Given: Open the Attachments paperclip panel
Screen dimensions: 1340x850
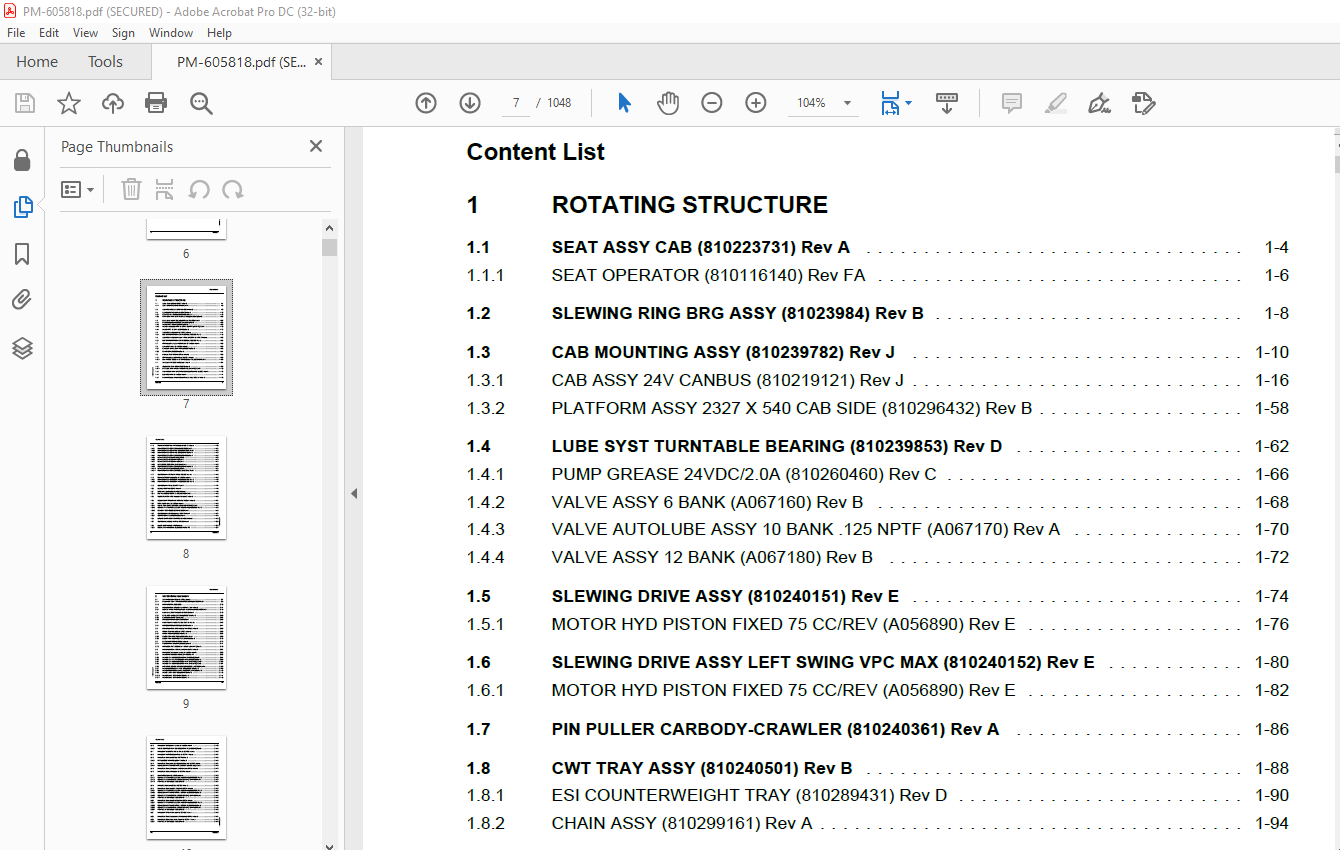Looking at the screenshot, I should tap(22, 300).
